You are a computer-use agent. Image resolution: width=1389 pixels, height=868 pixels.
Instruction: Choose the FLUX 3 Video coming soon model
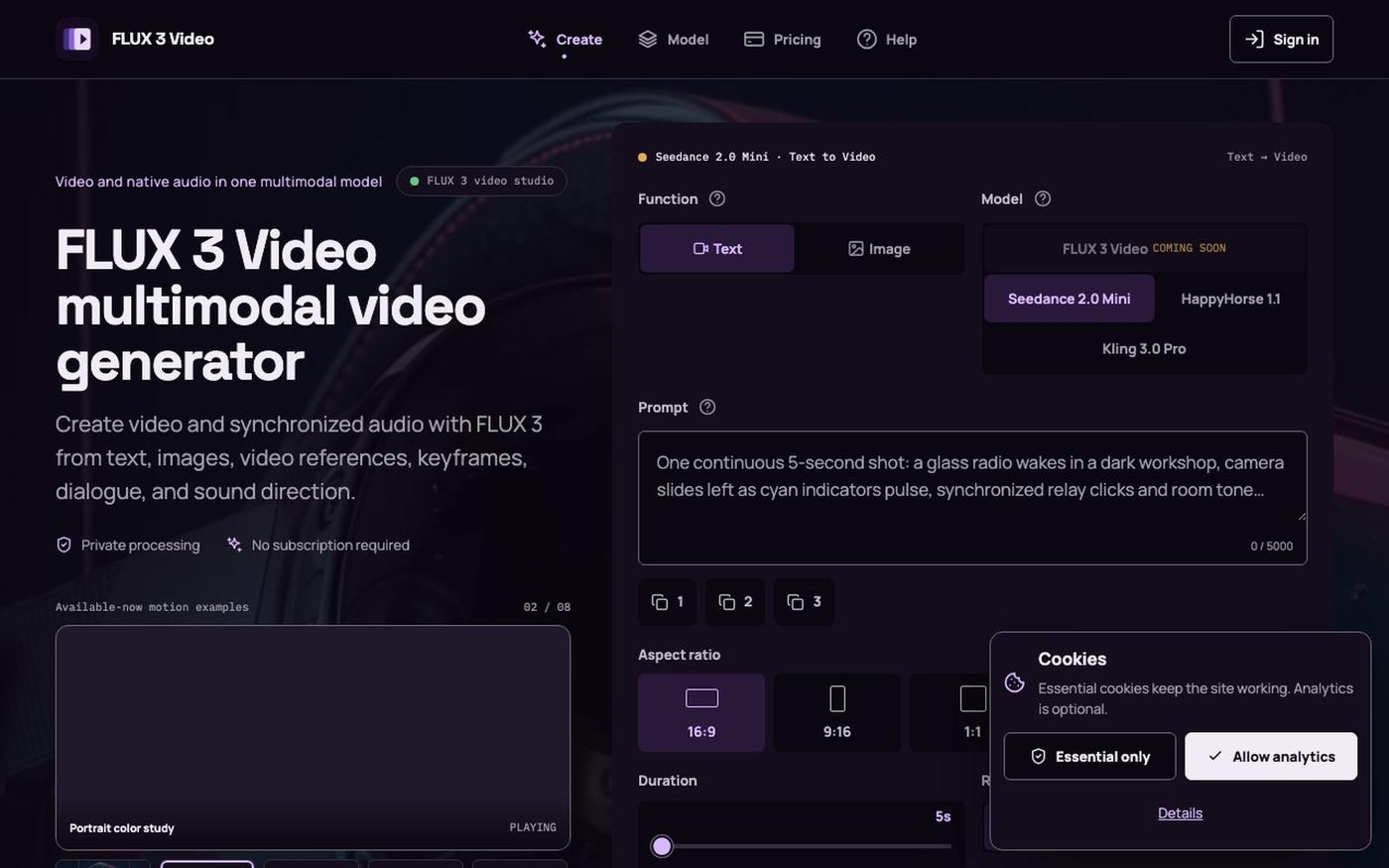tap(1144, 248)
